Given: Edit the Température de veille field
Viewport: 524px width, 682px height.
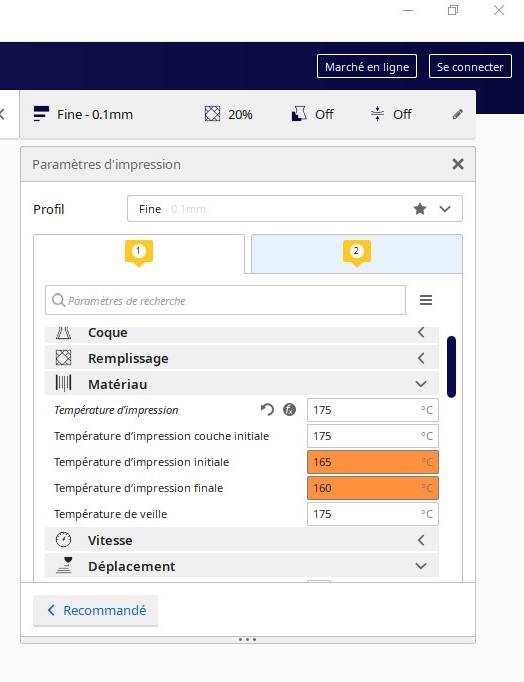Looking at the screenshot, I should click(x=373, y=514).
